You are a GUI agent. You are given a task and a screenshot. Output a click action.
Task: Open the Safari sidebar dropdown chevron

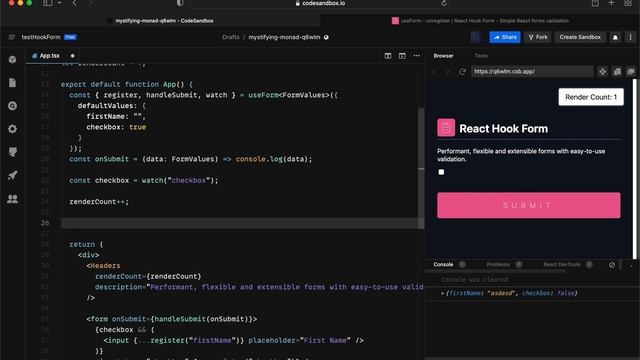click(x=60, y=3)
